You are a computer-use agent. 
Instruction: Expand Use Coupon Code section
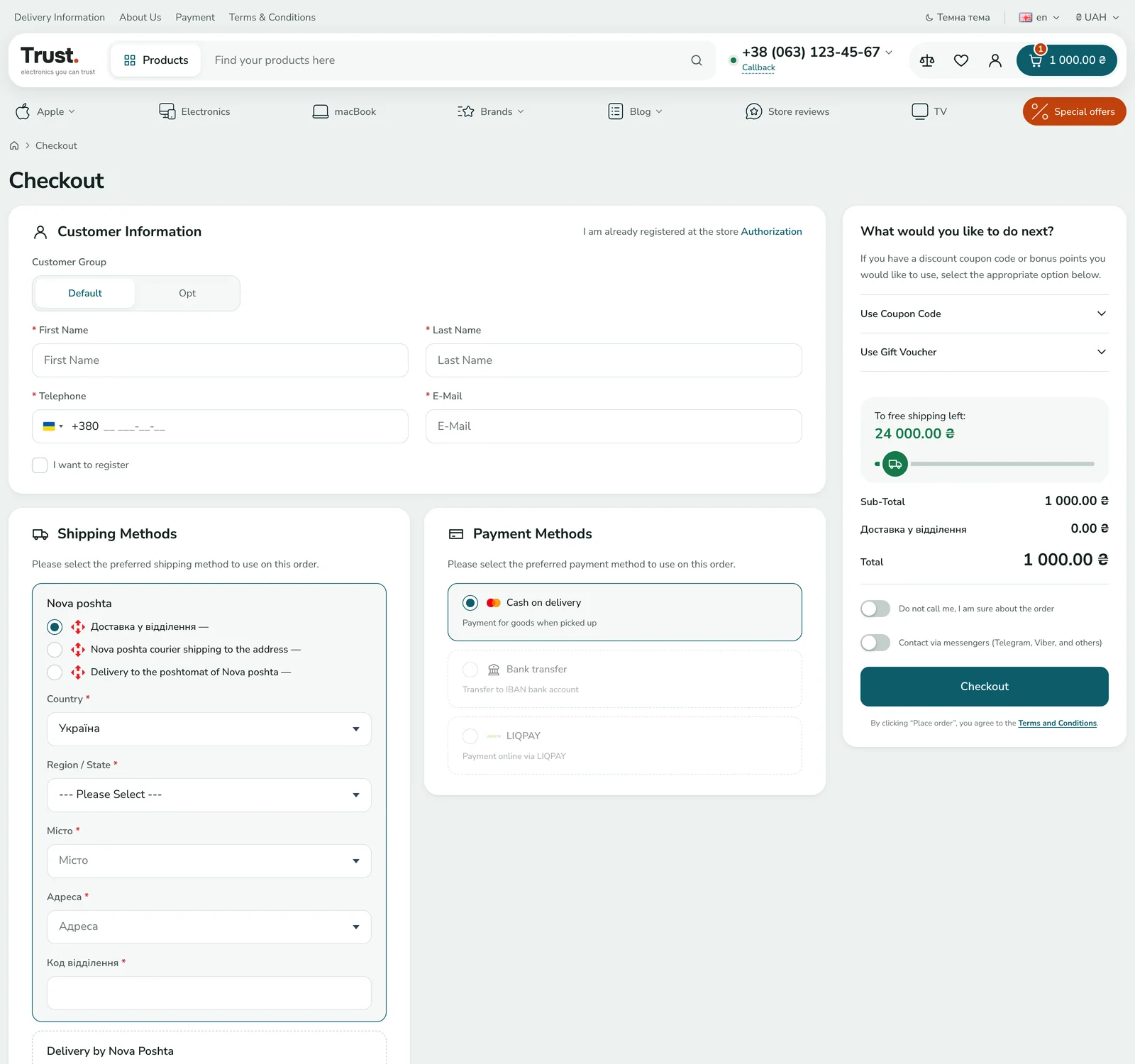pyautogui.click(x=984, y=314)
